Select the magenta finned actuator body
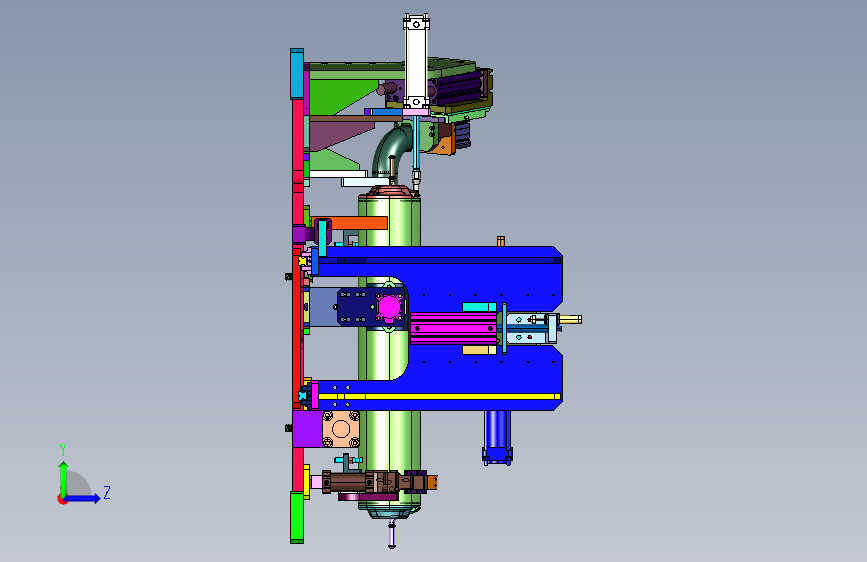867x562 pixels. click(453, 328)
